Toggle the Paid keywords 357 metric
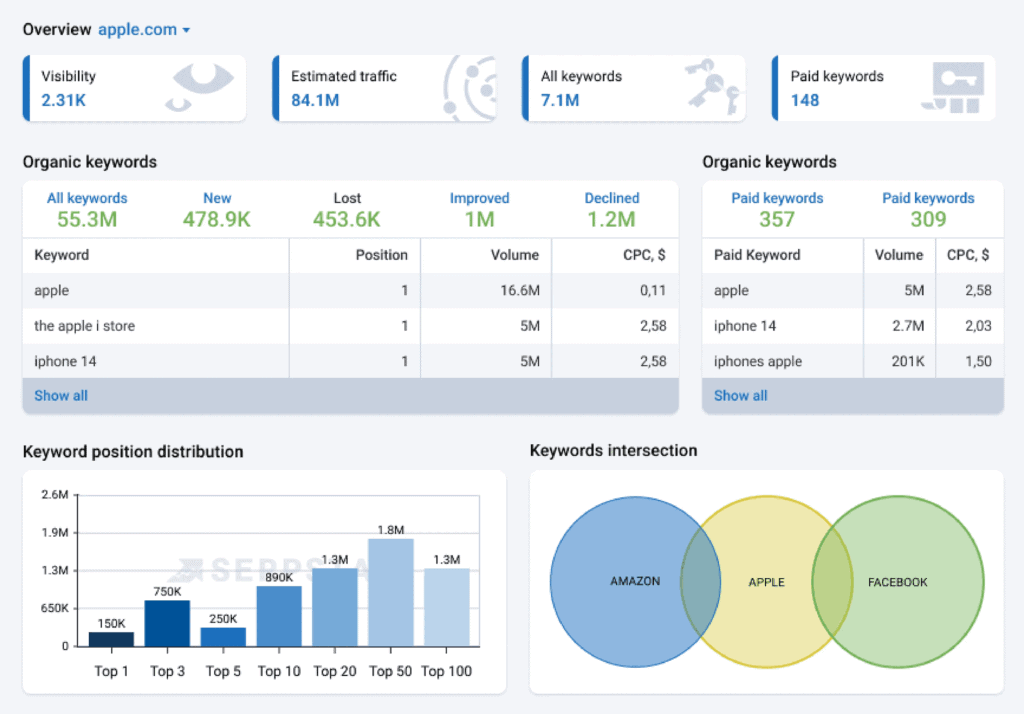The image size is (1024, 714). (777, 209)
